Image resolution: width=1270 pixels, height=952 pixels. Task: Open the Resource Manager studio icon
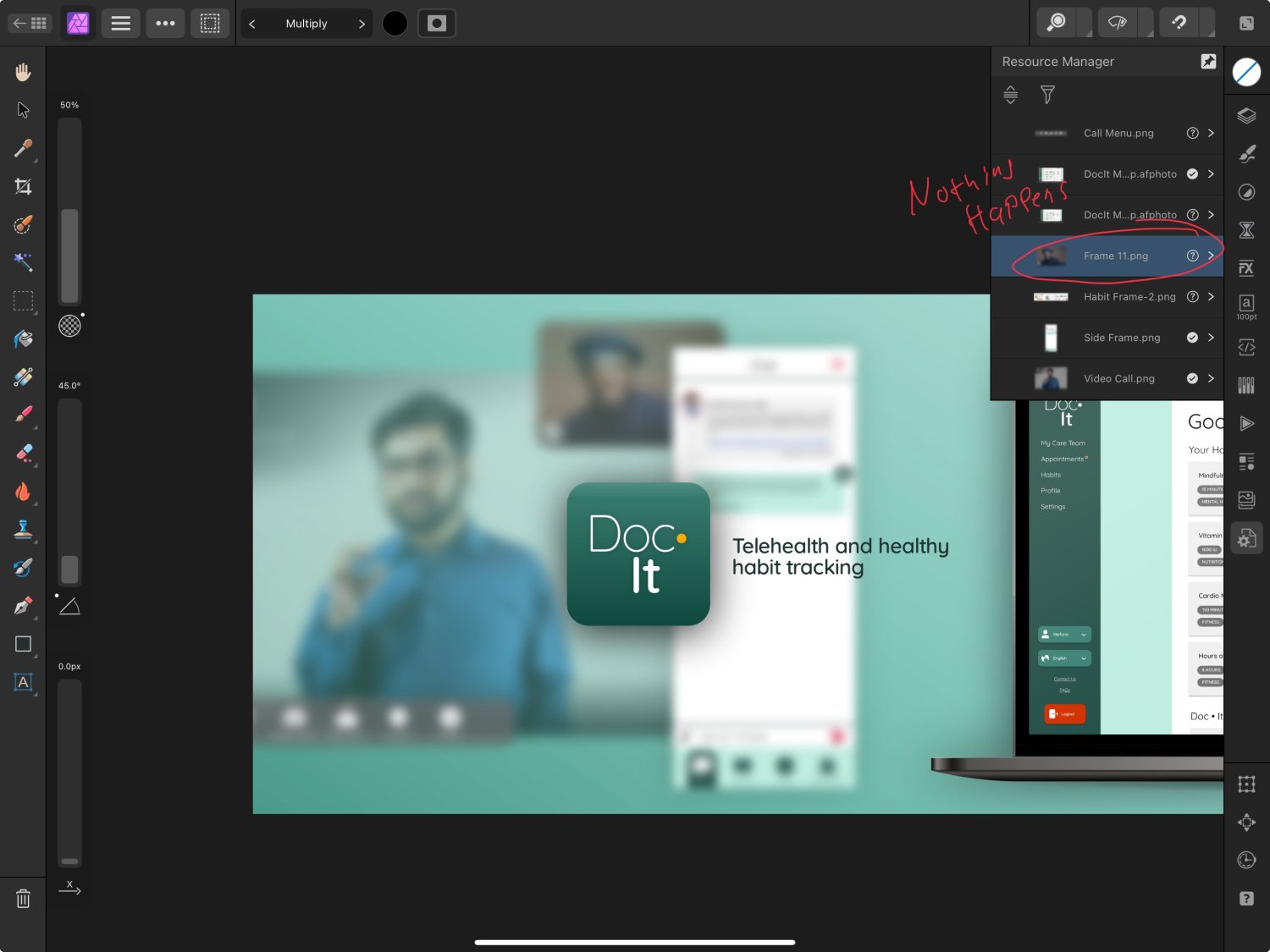point(1246,538)
